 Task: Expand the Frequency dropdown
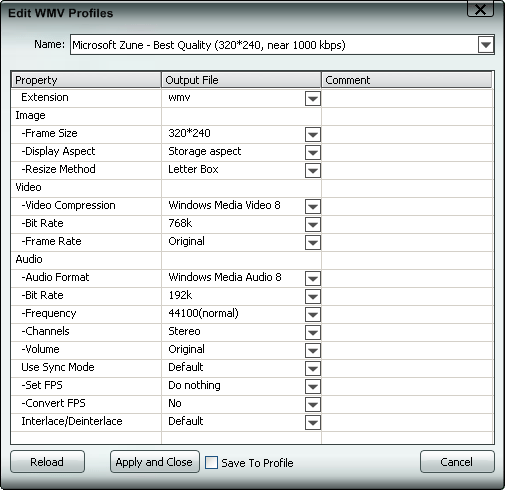tap(313, 315)
